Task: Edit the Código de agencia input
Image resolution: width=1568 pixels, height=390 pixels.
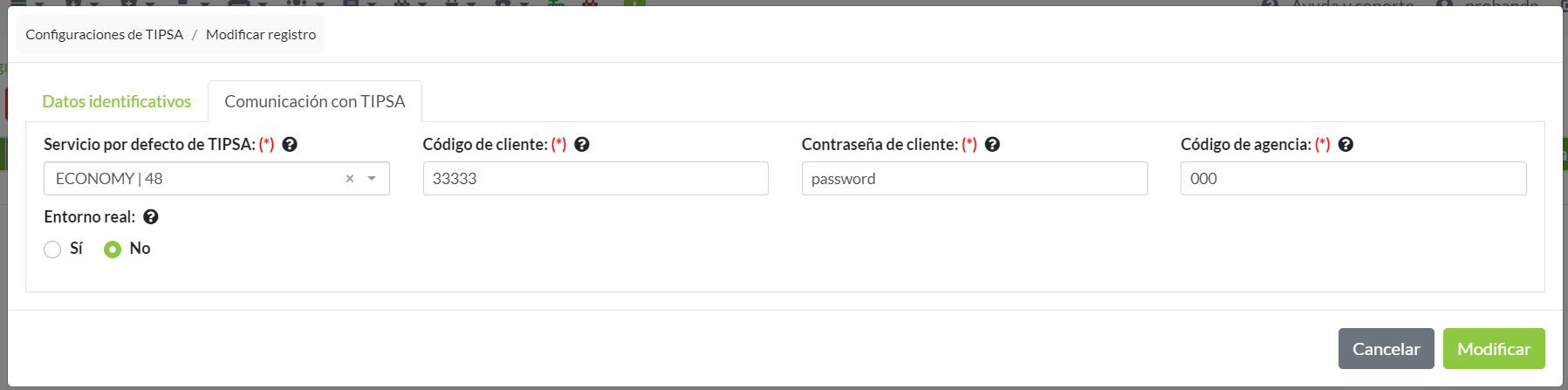Action: [x=1352, y=179]
